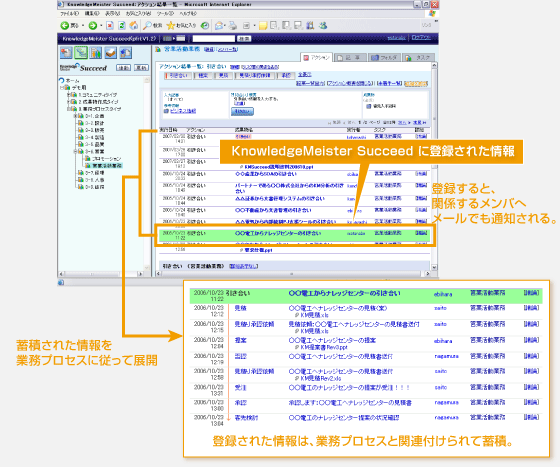Image resolution: width=560 pixels, height=467 pixels.
Task: Open the ファイル menu
Action: pyautogui.click(x=69, y=14)
